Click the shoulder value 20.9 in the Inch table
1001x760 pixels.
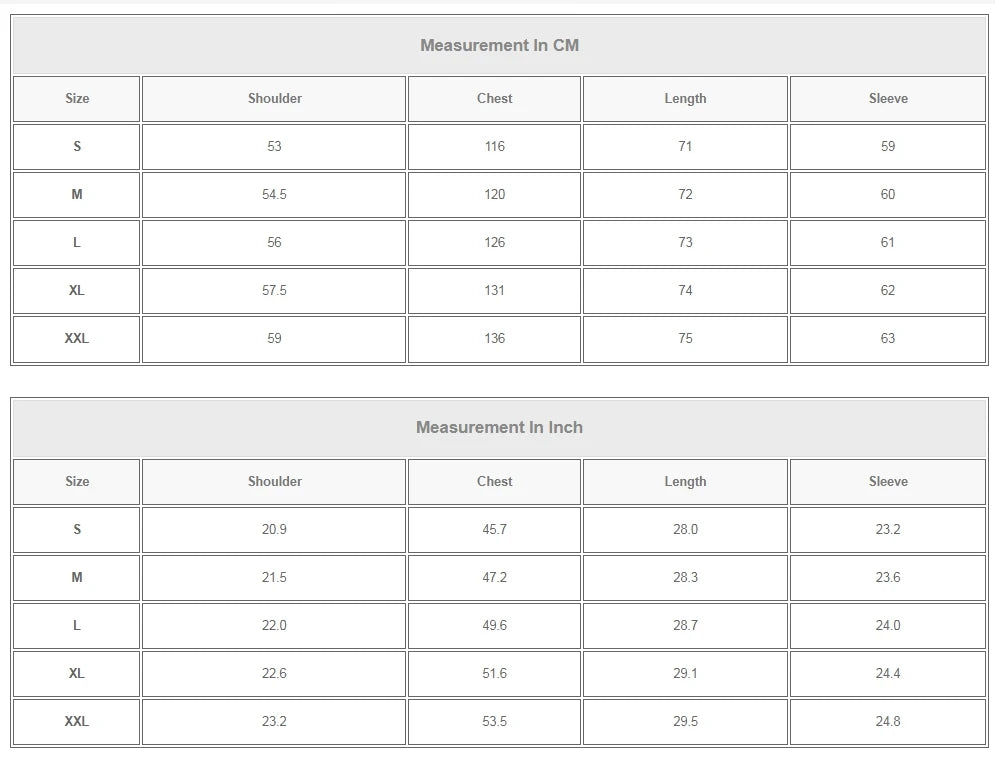pos(274,529)
